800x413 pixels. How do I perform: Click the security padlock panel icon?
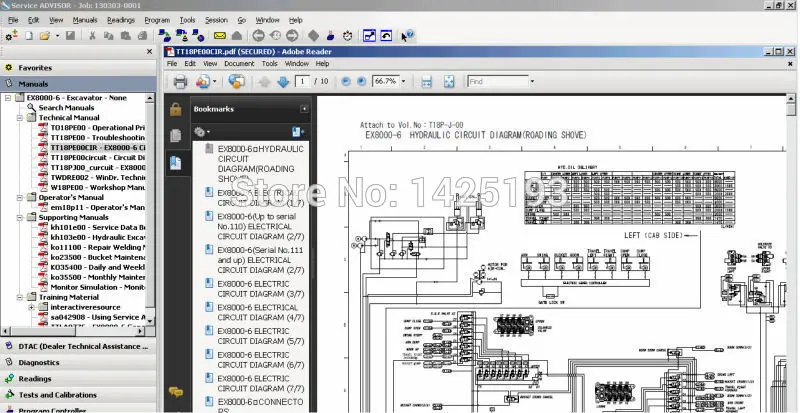pos(176,109)
